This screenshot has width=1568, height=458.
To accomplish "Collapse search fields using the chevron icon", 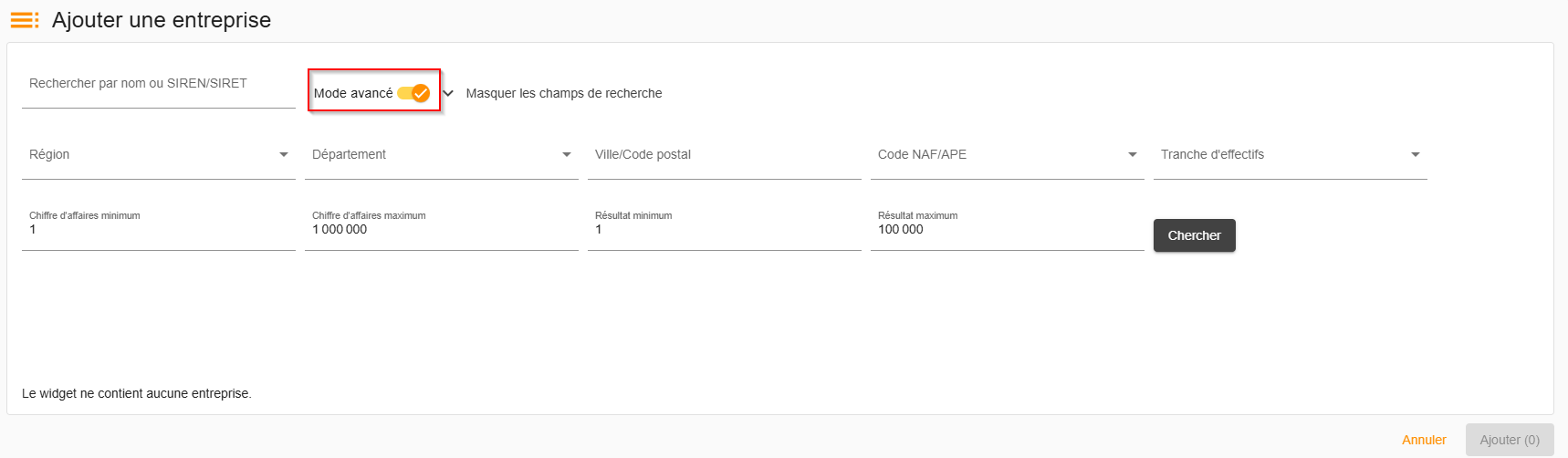I will (x=448, y=93).
